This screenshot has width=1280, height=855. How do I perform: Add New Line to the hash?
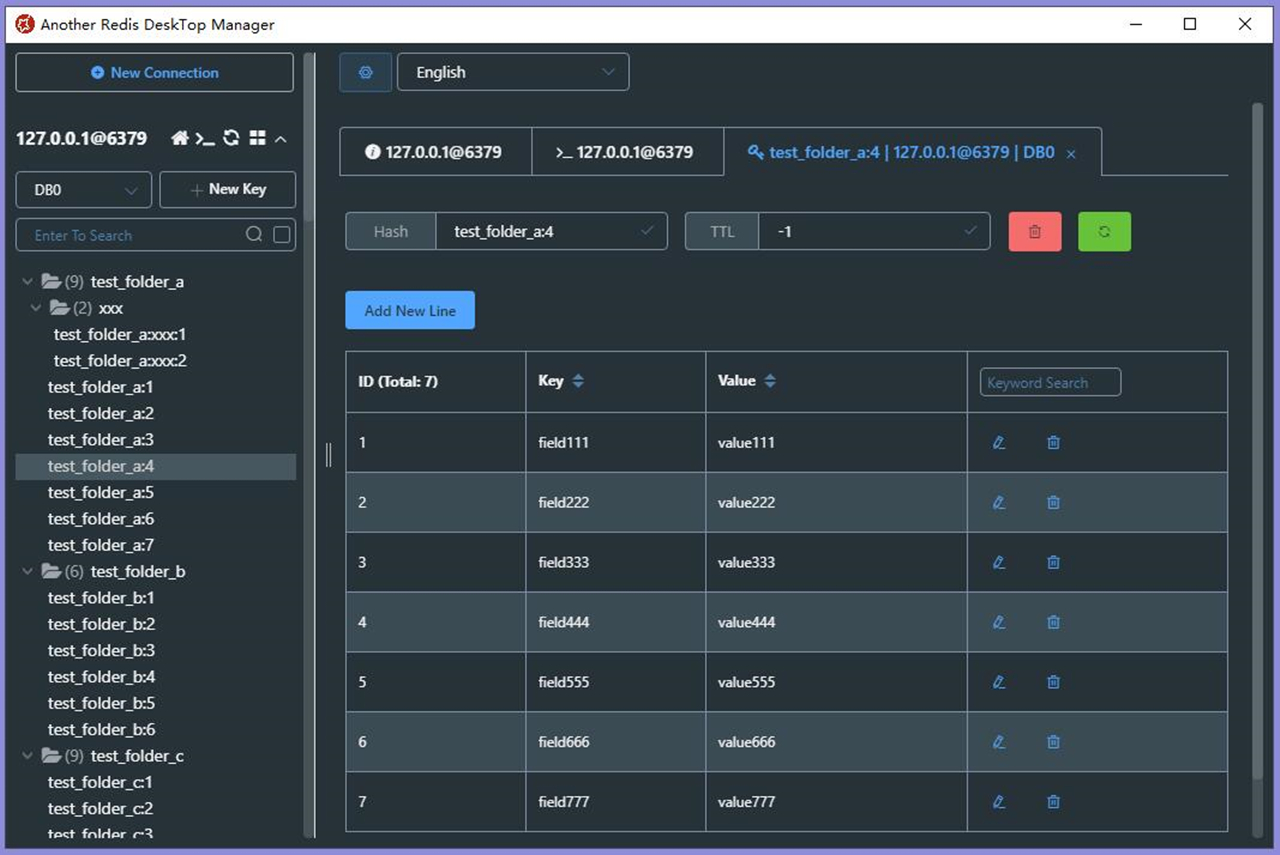(409, 310)
